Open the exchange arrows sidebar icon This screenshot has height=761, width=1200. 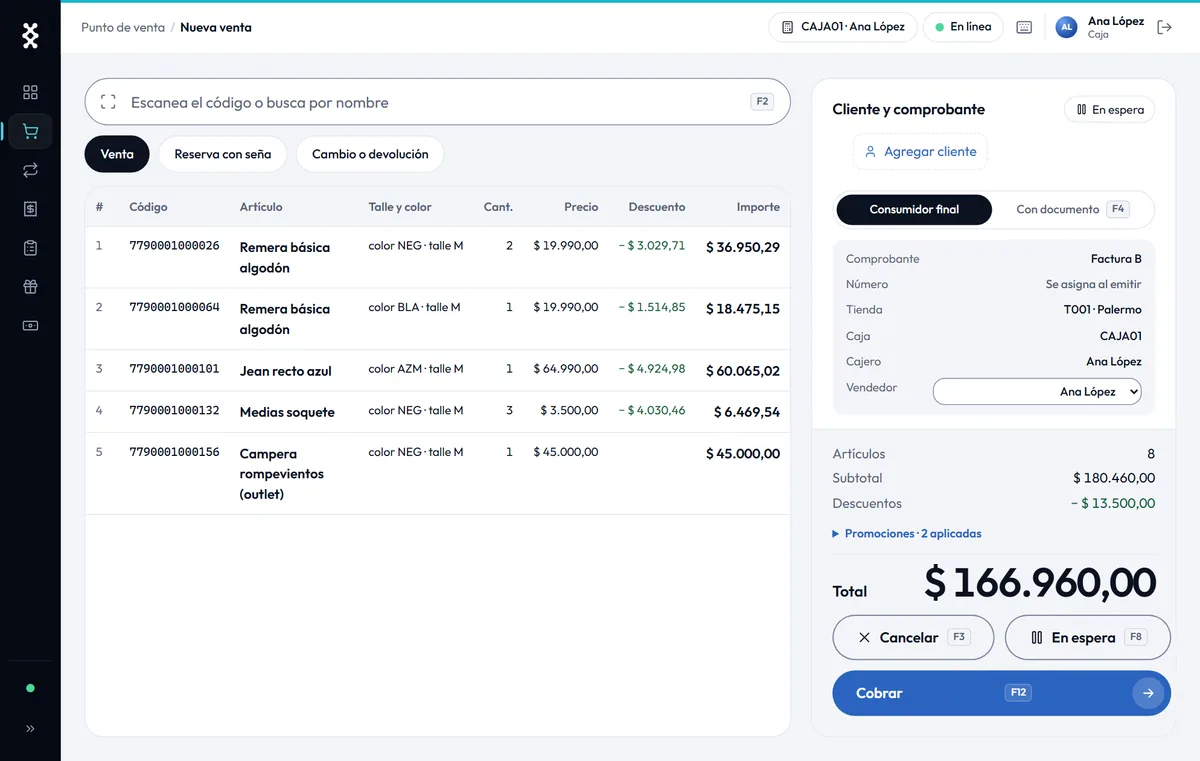tap(30, 170)
